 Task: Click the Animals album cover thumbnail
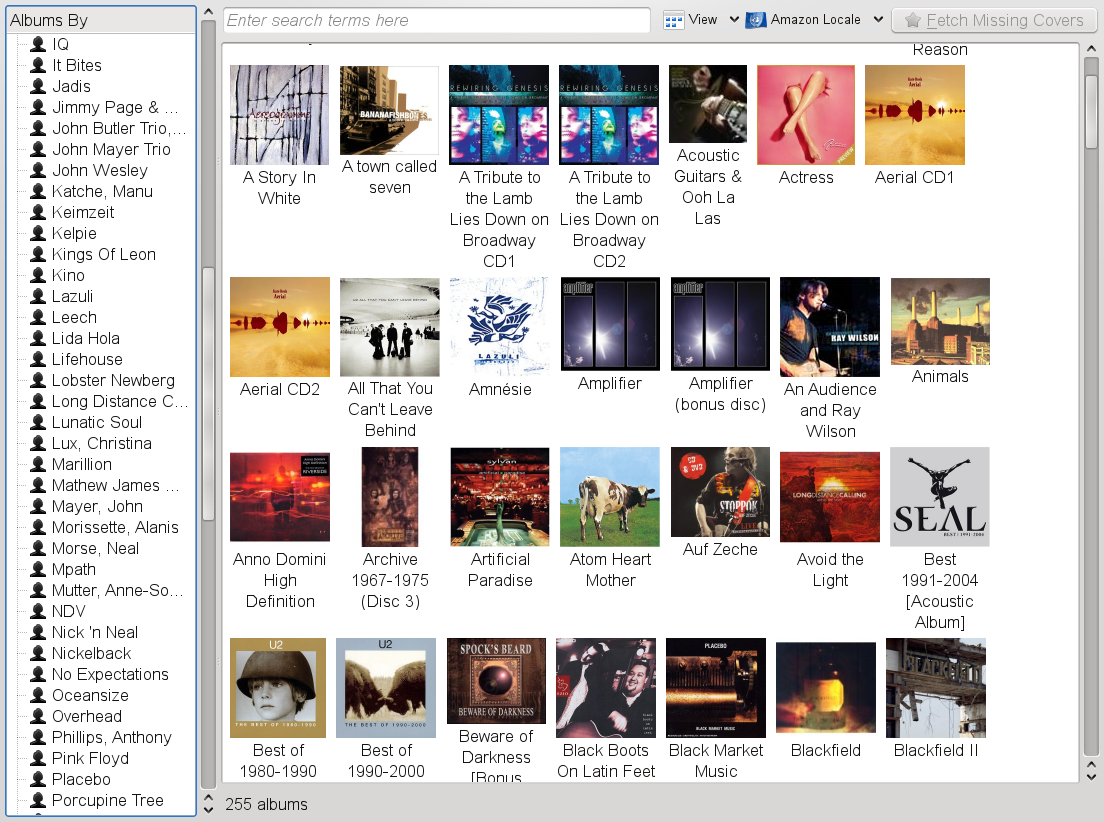[939, 321]
